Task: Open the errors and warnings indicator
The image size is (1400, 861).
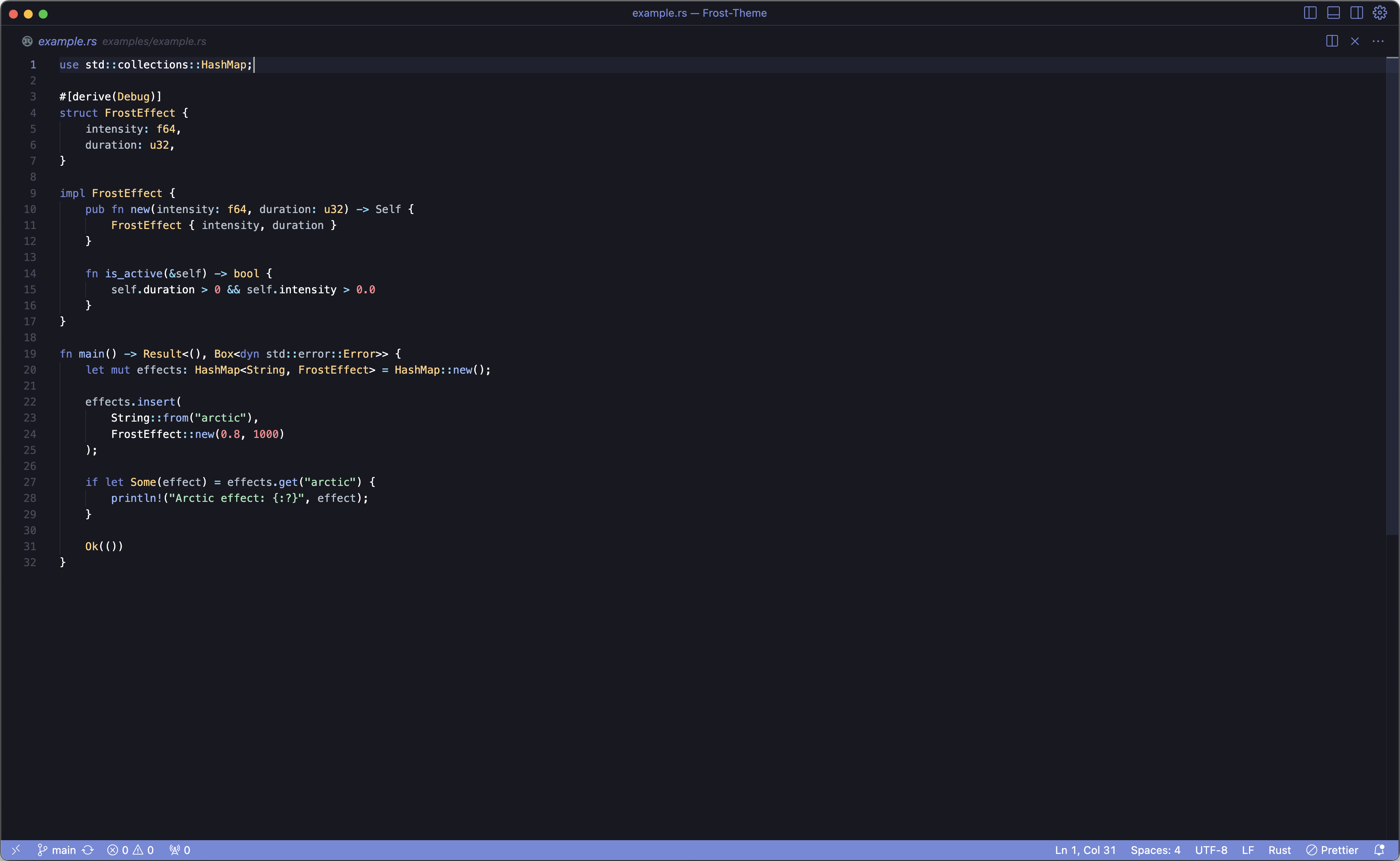Action: (x=131, y=849)
